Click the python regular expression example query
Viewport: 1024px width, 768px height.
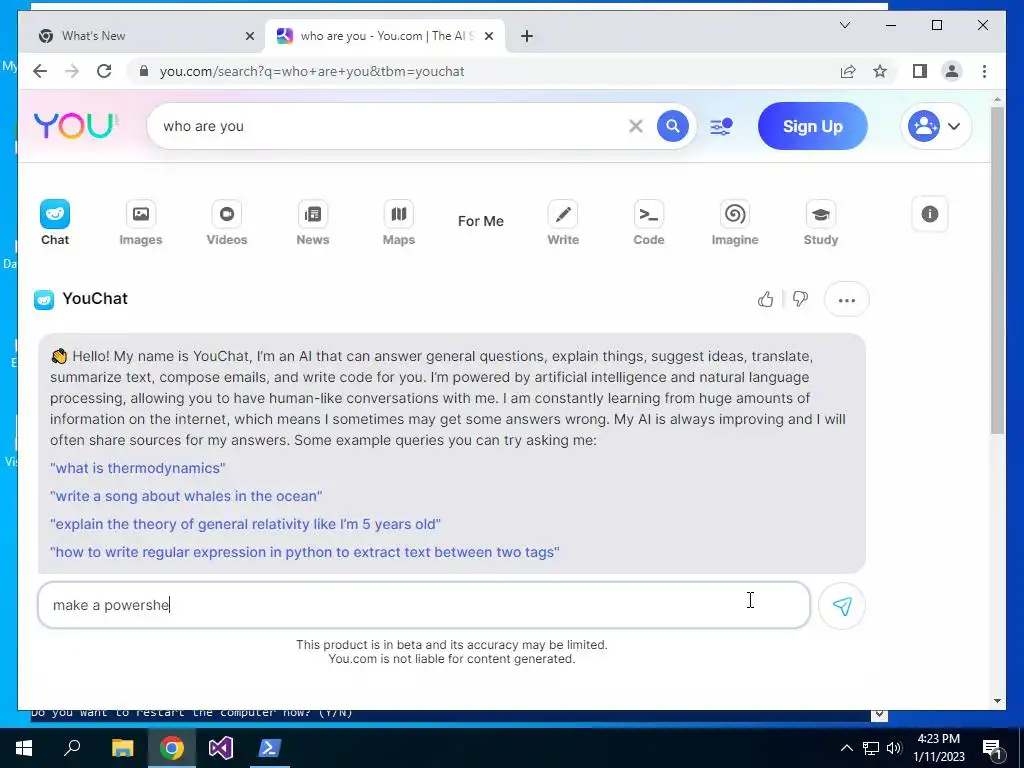tap(305, 552)
